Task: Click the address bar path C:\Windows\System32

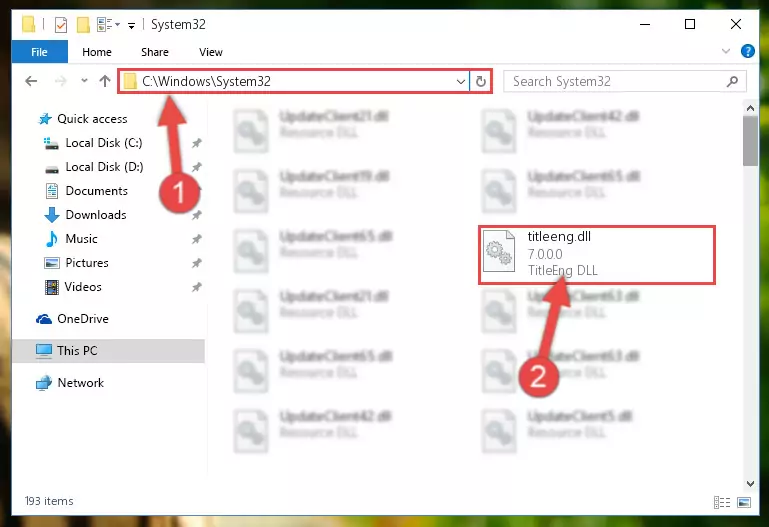Action: click(x=206, y=81)
